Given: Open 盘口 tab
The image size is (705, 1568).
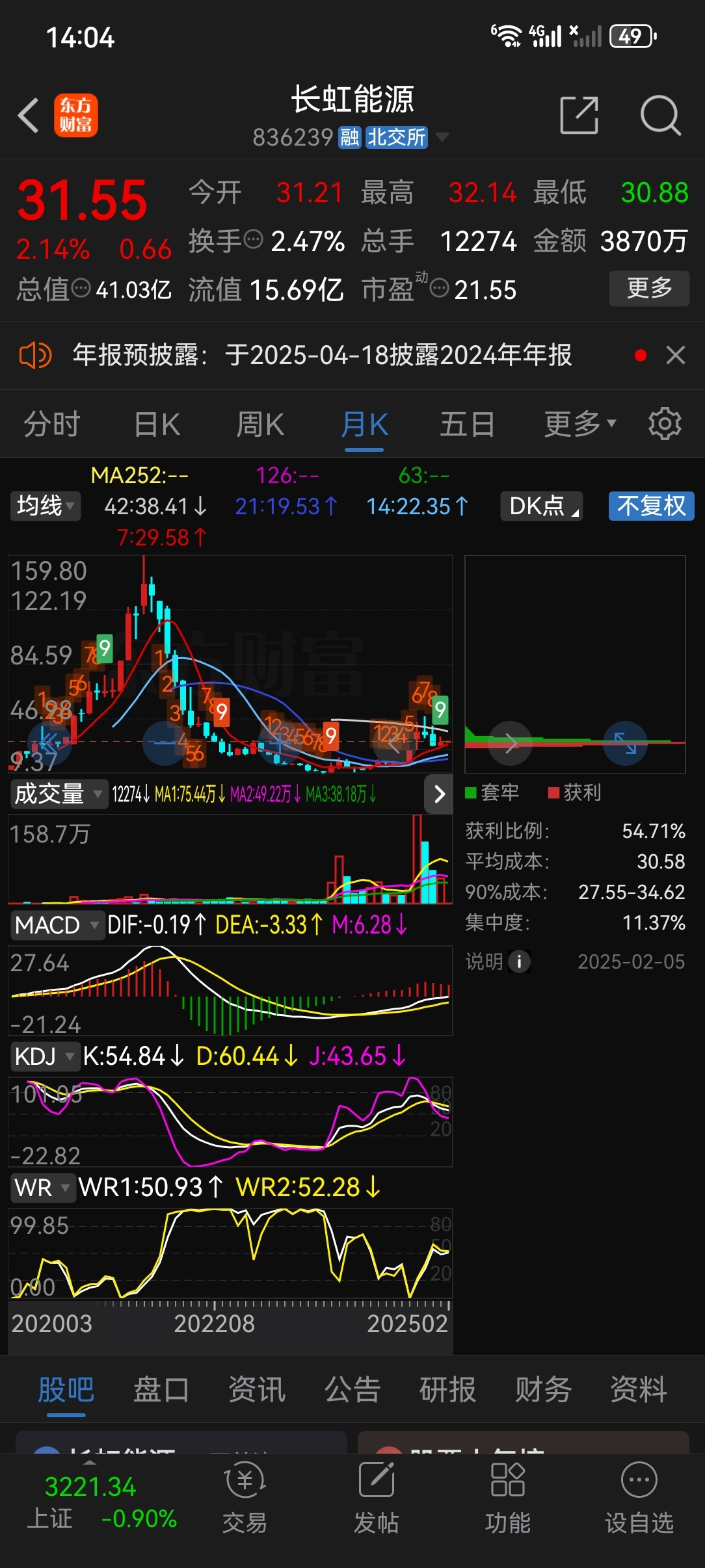Looking at the screenshot, I should [x=161, y=1391].
